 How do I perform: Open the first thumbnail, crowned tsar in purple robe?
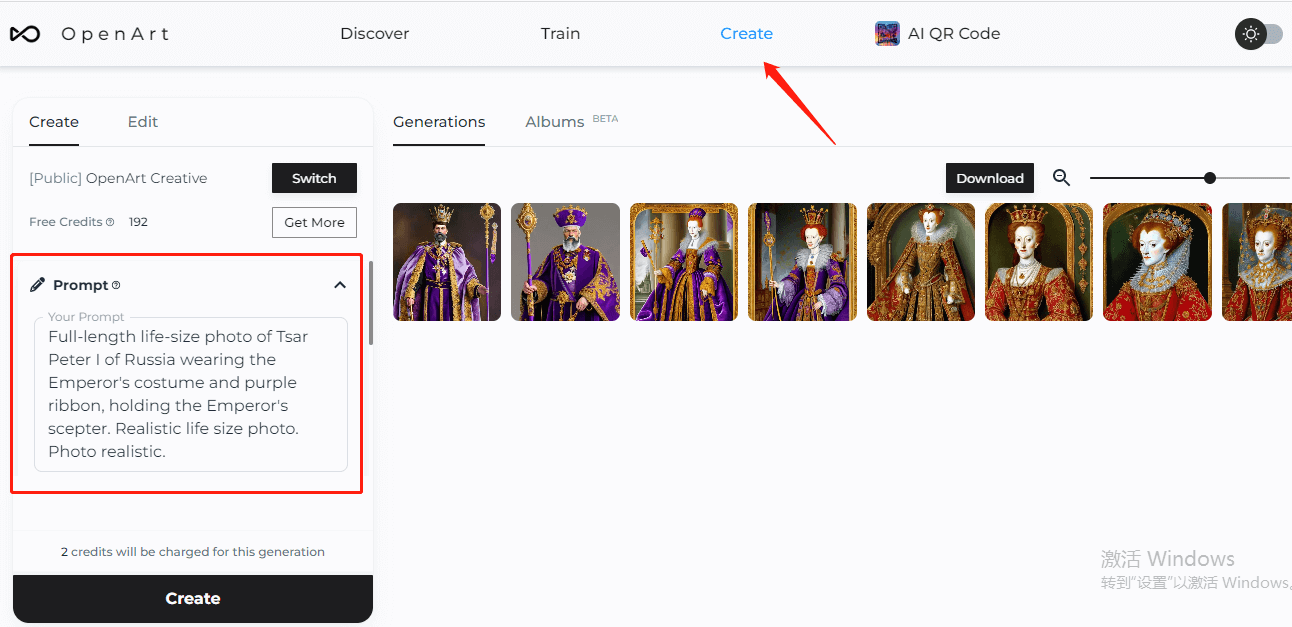point(448,262)
